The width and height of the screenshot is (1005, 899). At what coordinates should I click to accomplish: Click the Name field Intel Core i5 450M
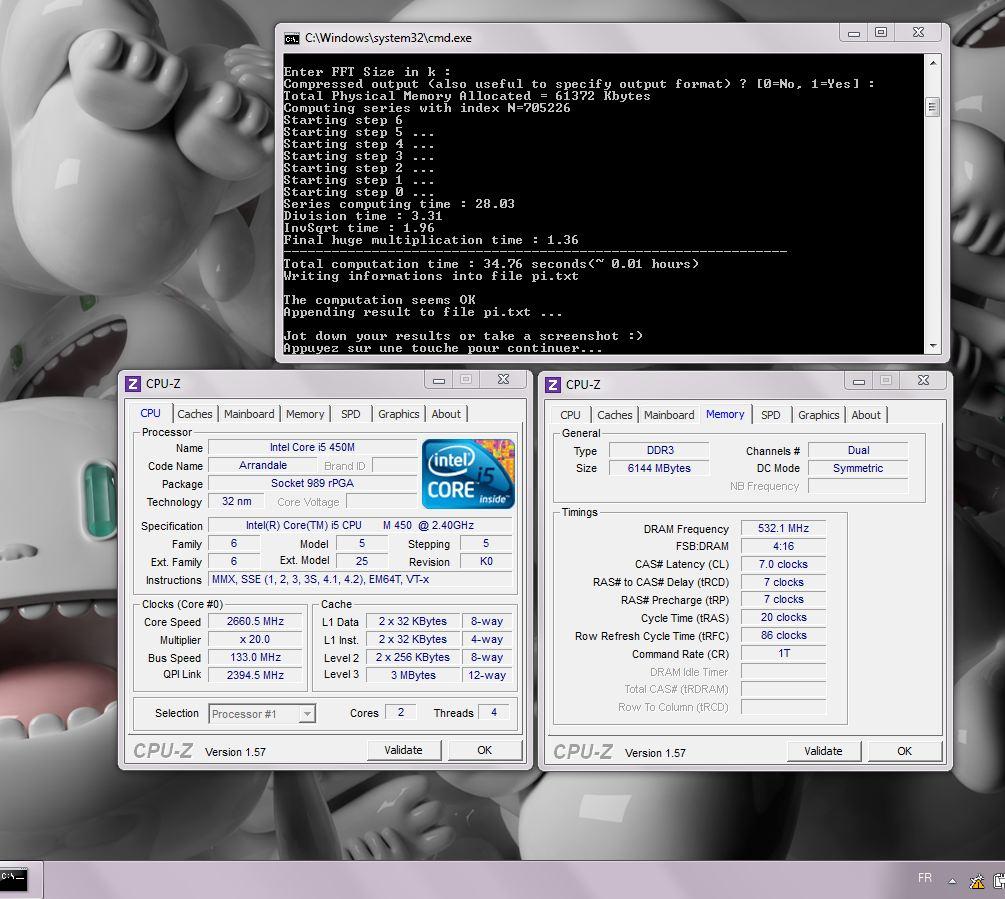312,447
